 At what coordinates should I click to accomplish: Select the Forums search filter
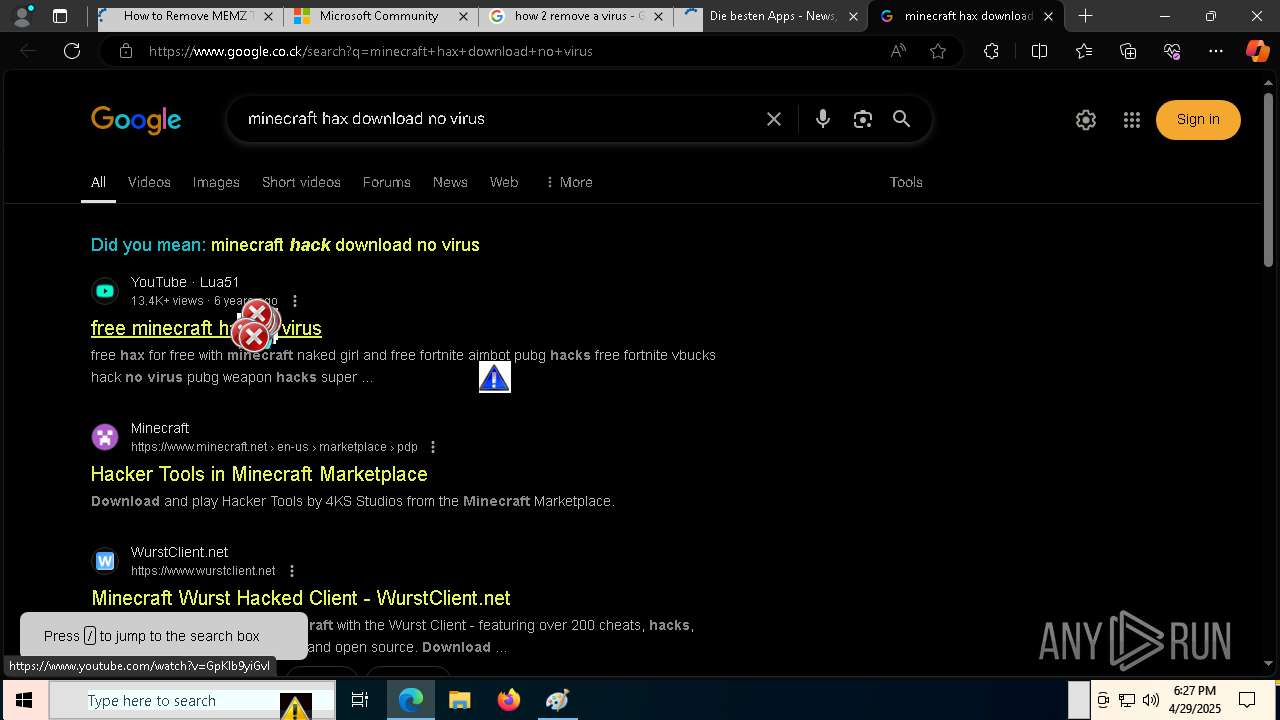tap(387, 182)
